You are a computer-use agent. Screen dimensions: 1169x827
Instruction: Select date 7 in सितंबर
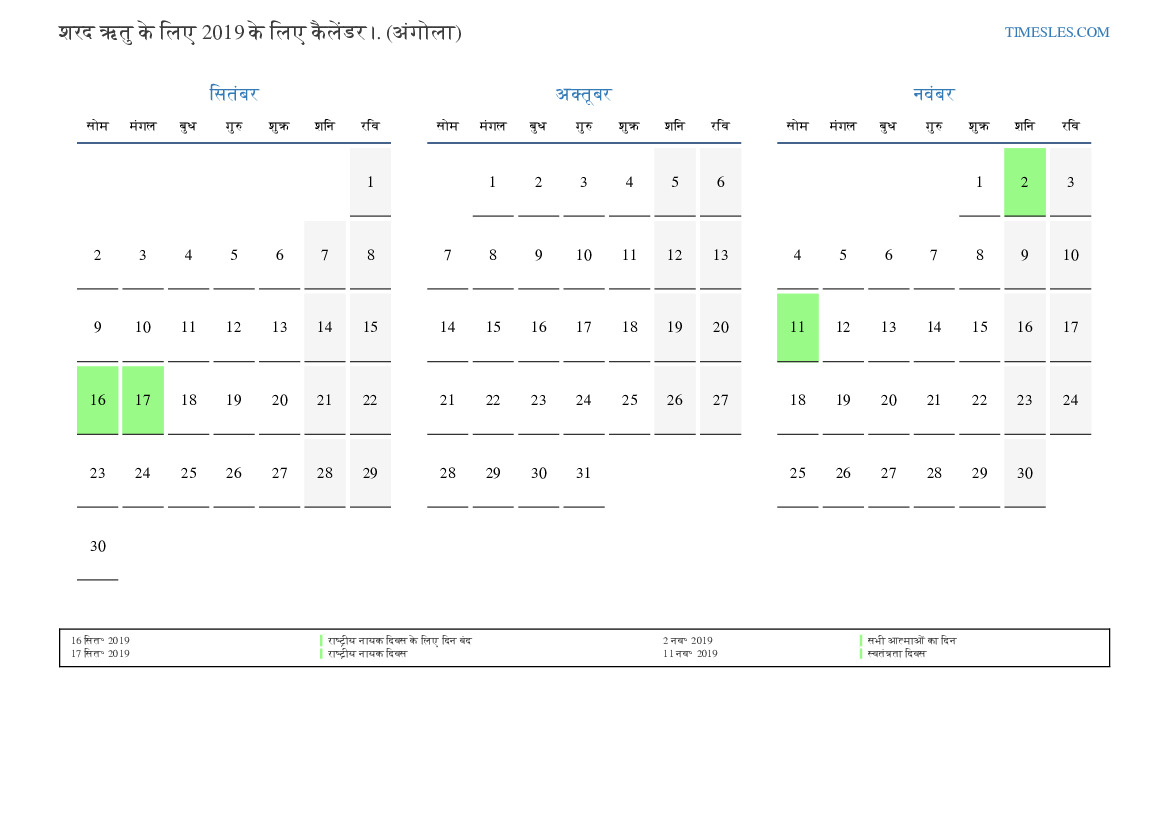(325, 255)
